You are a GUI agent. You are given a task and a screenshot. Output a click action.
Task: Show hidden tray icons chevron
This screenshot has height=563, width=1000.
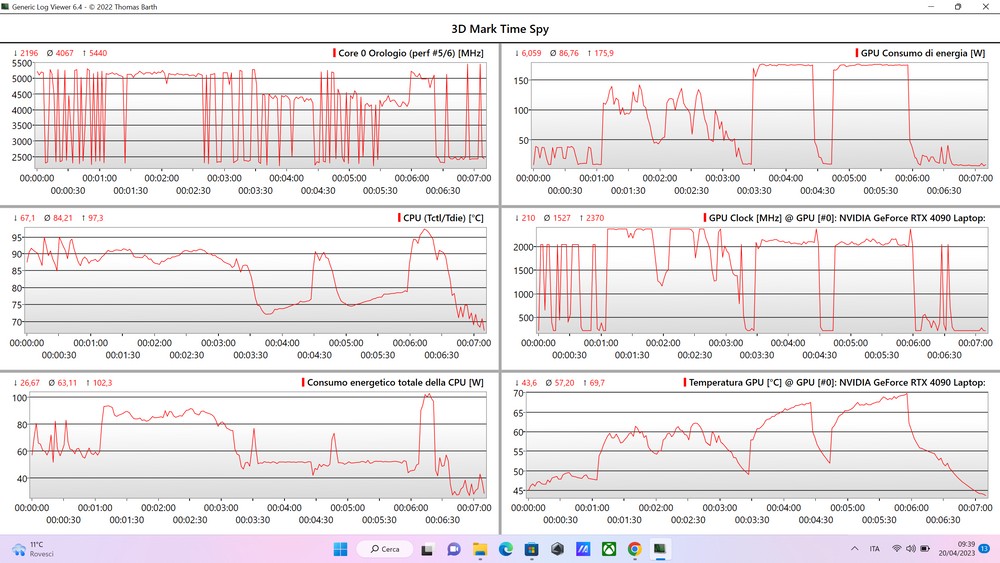click(855, 549)
